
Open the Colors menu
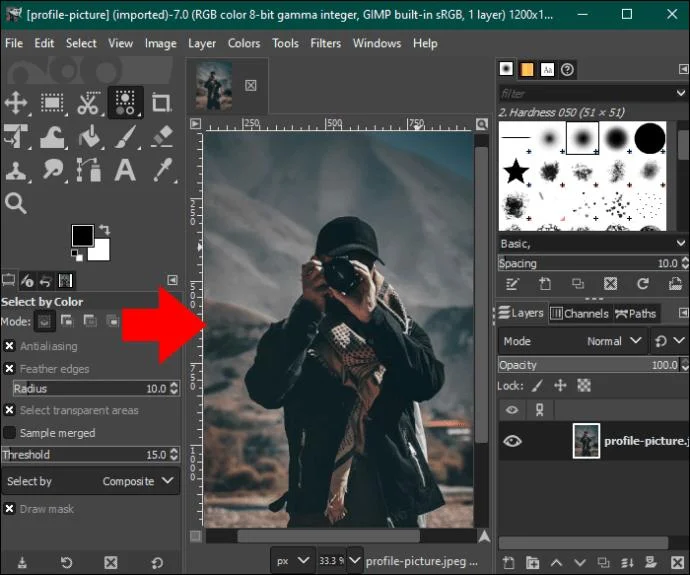pyautogui.click(x=244, y=43)
